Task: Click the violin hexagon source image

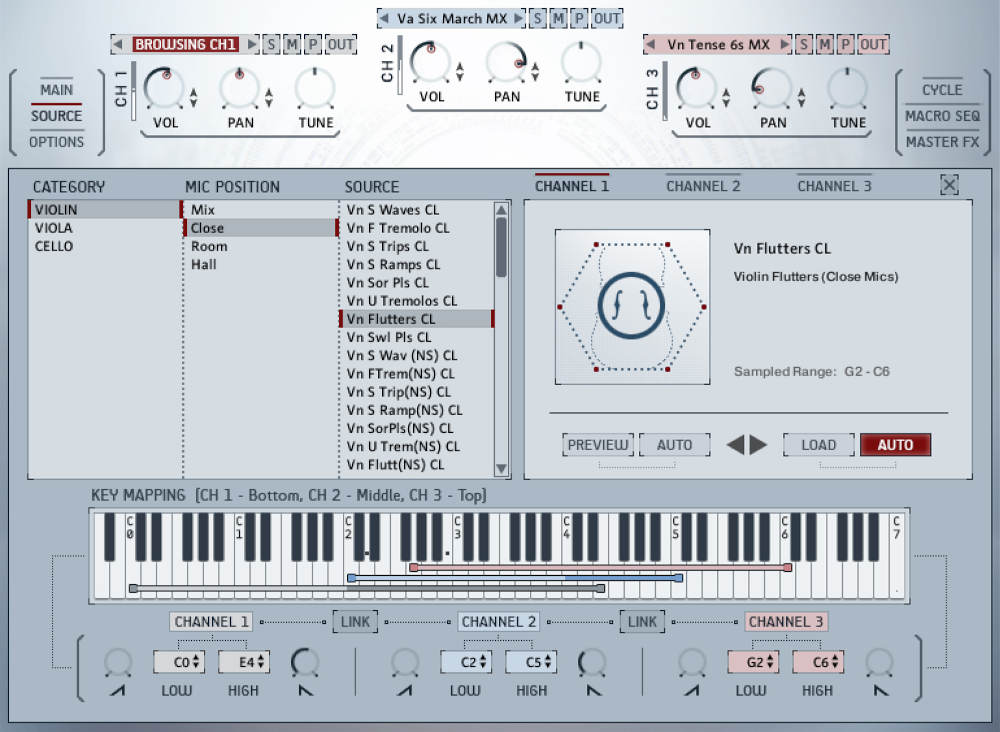Action: 630,307
